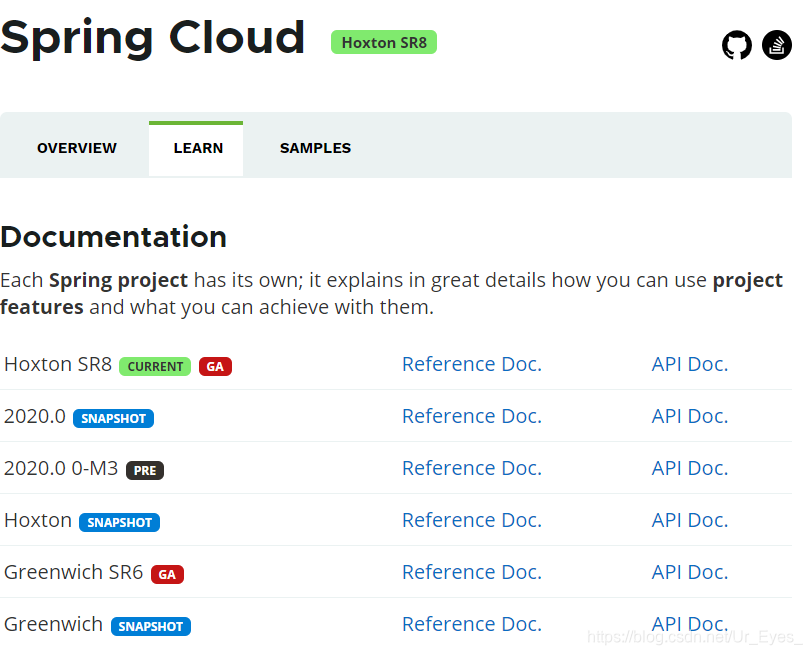Open Reference Doc. for Hoxton SR8
Viewport: 812px width, 655px height.
[472, 364]
